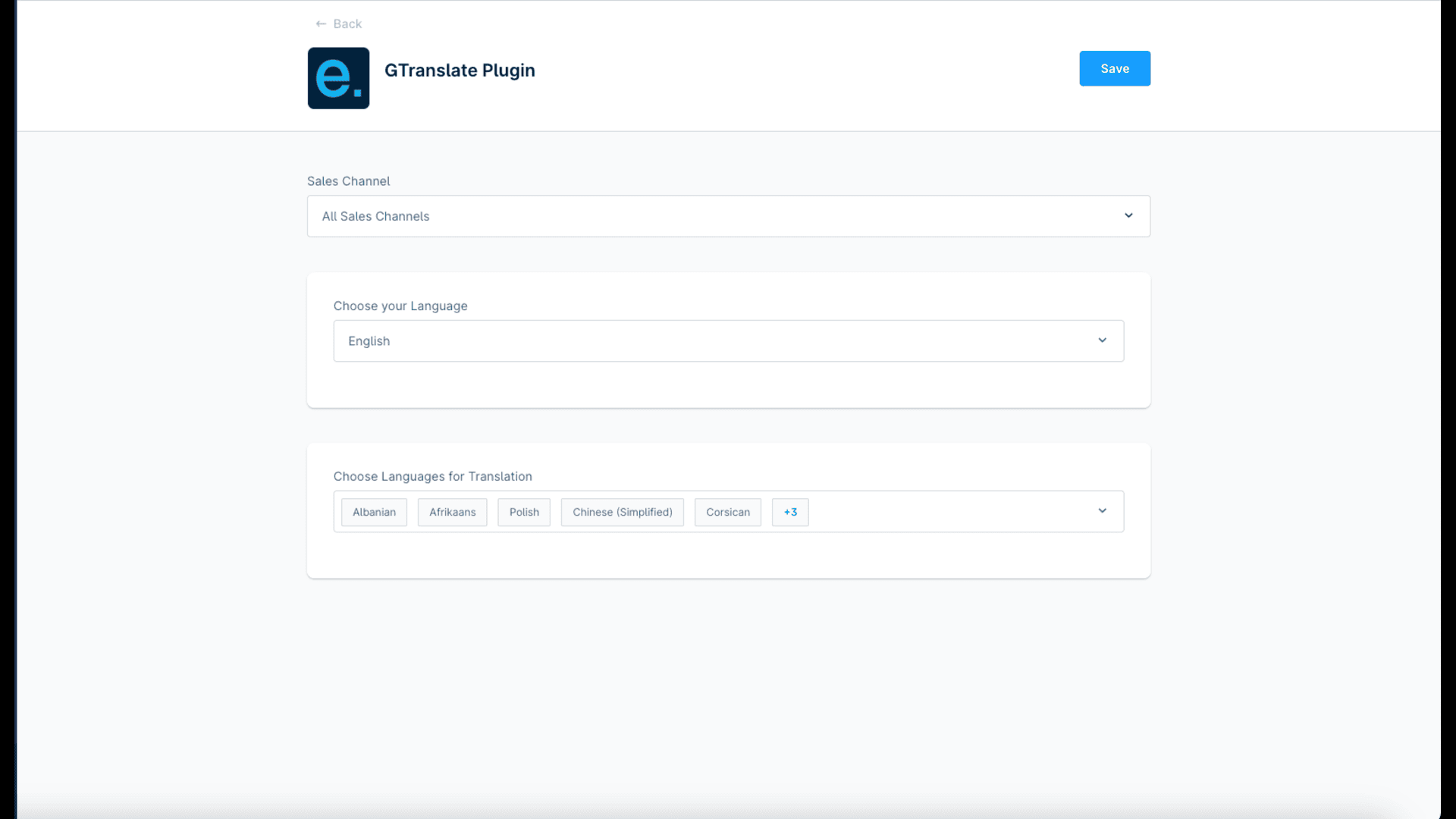Screen dimensions: 1456x819
Task: Click the Albanian language tag
Action: (x=374, y=512)
